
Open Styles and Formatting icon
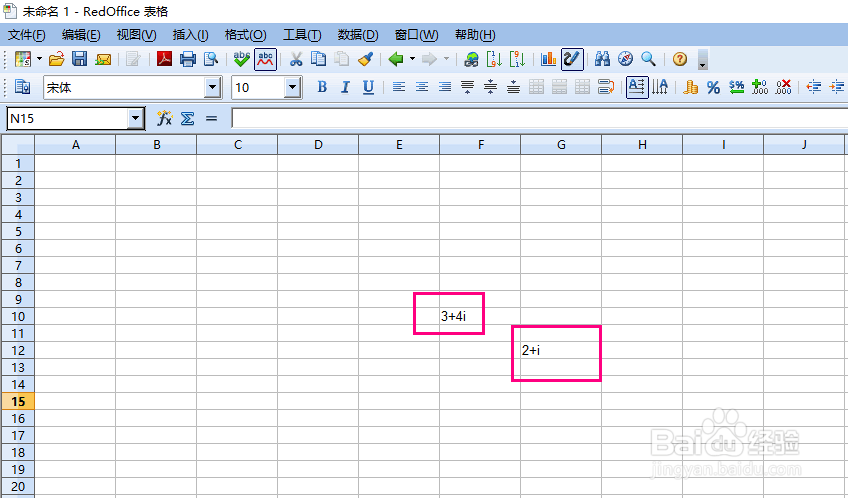pyautogui.click(x=23, y=87)
